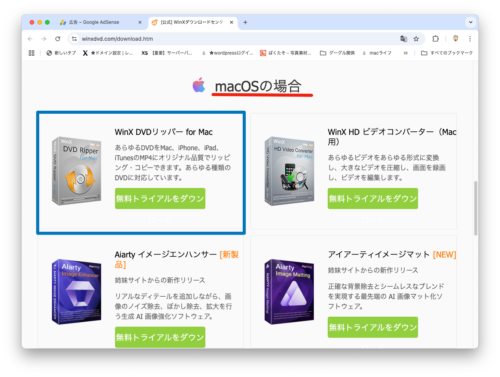This screenshot has height=377, width=500.
Task: Select the WinXダウンロードセンター tab
Action: (x=193, y=22)
